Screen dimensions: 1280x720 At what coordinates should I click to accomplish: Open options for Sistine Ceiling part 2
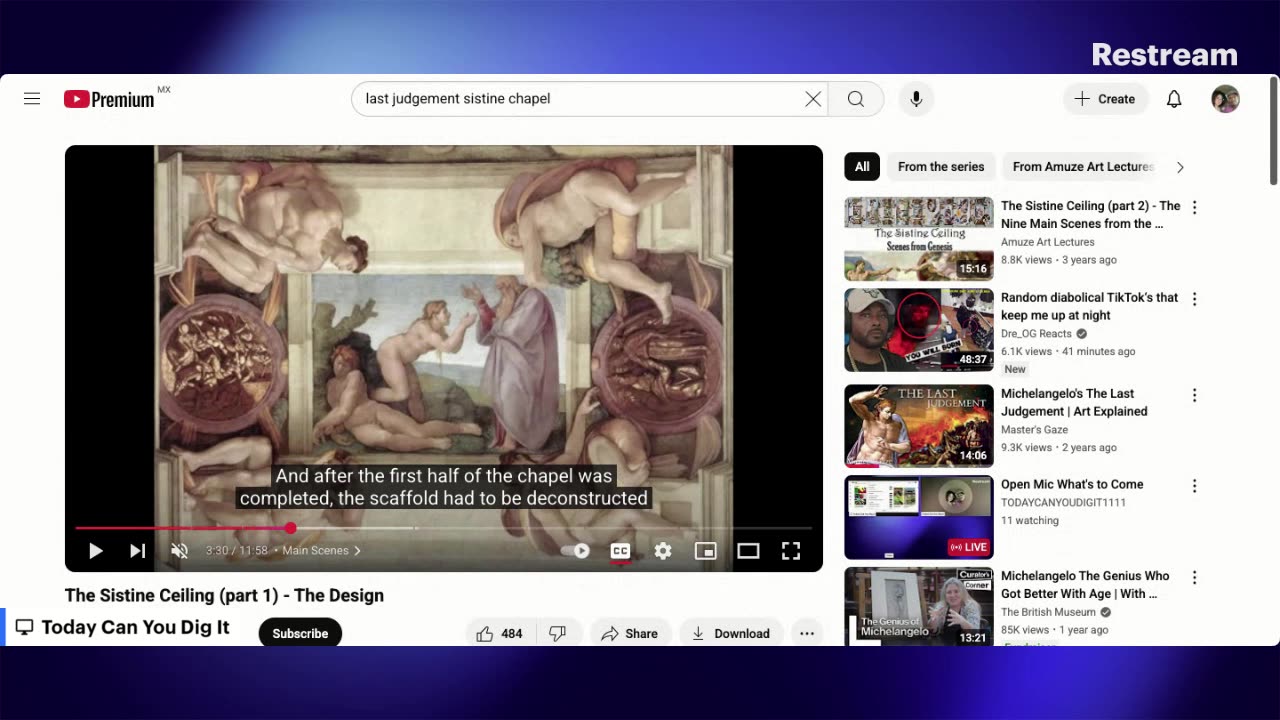(x=1194, y=208)
